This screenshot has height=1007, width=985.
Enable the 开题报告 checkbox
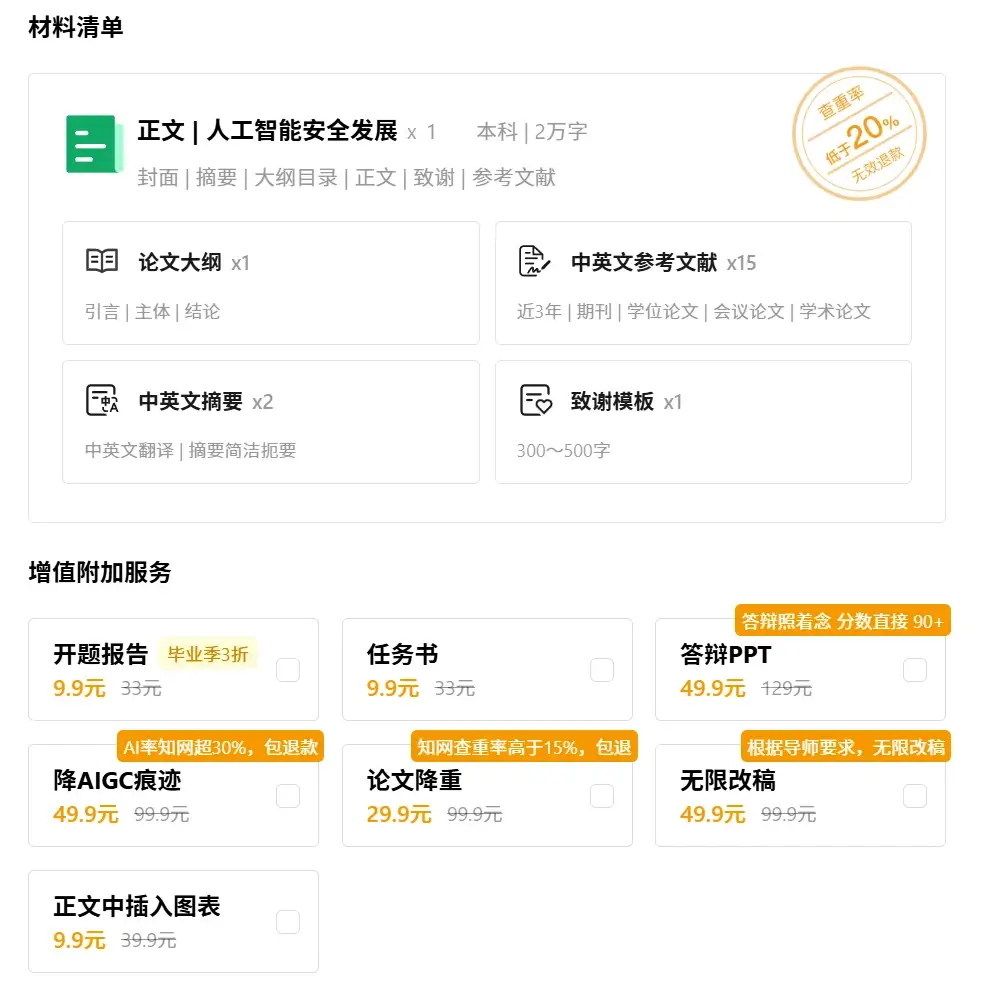coord(288,670)
